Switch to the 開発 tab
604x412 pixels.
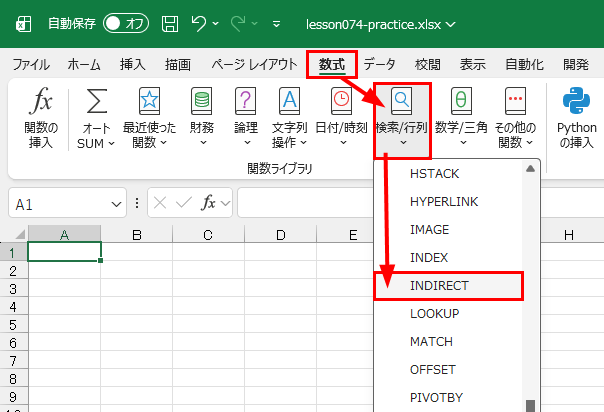click(x=576, y=64)
